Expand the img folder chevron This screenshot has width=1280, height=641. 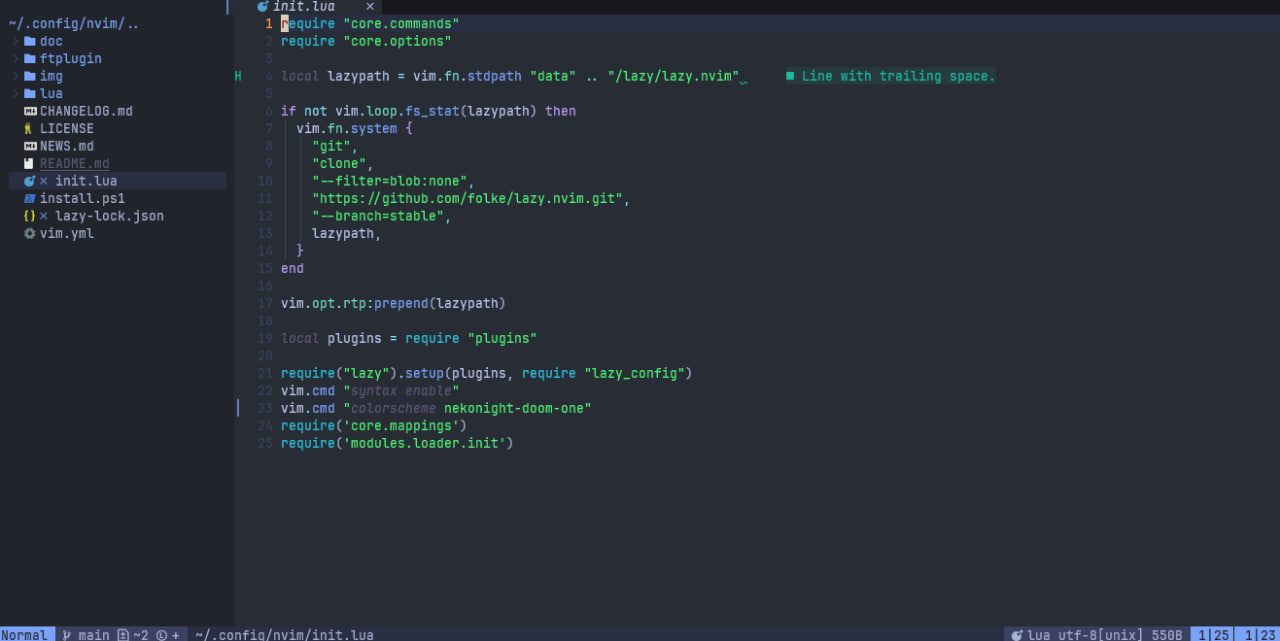(16, 76)
